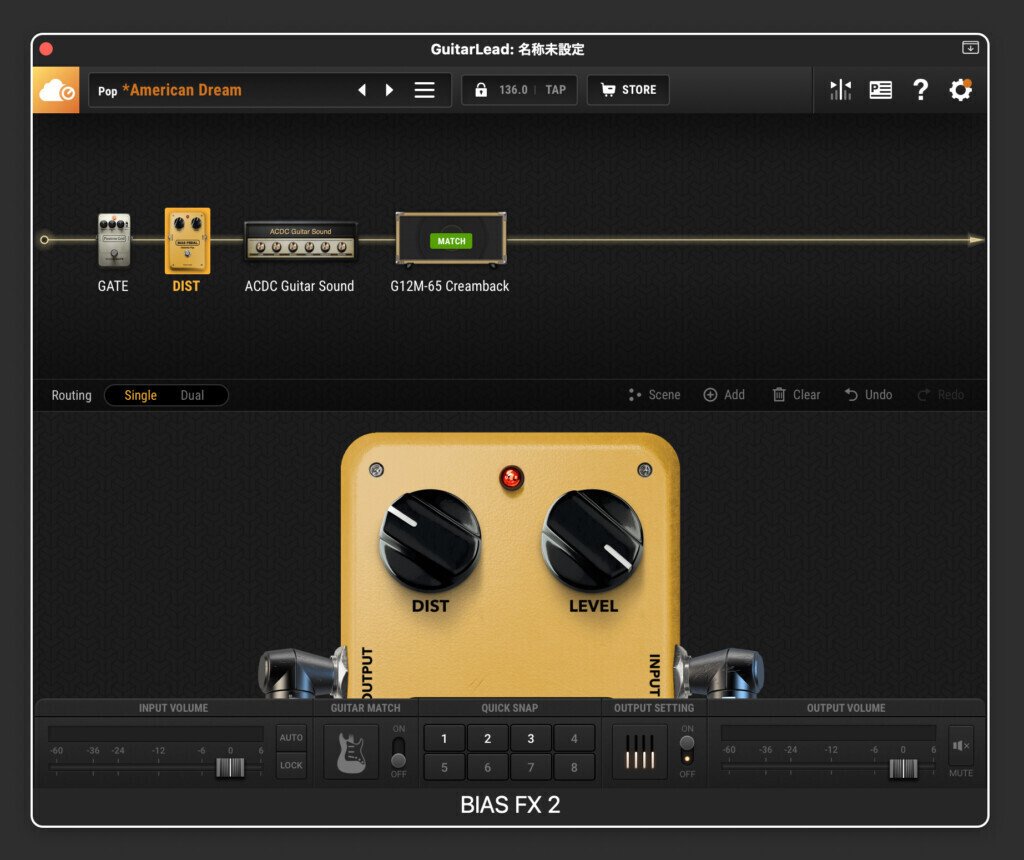Select Quick Snap 1

coord(444,739)
